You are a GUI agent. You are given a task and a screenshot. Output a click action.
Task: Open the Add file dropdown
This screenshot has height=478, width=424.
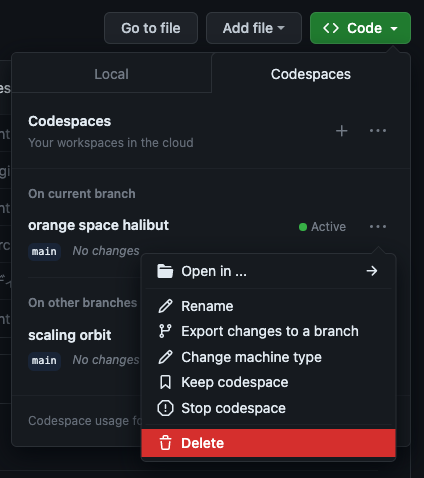click(x=254, y=28)
